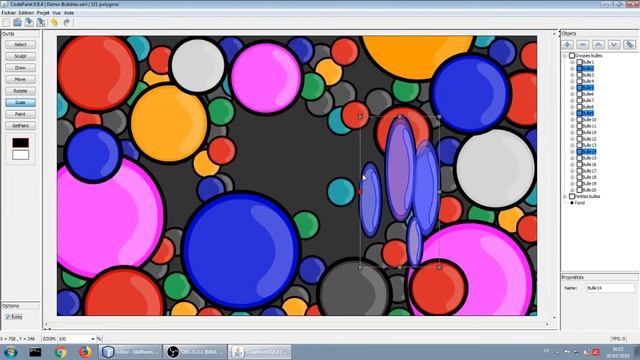Remove the object with the minus icon
Screen dimensions: 640x360
583,44
